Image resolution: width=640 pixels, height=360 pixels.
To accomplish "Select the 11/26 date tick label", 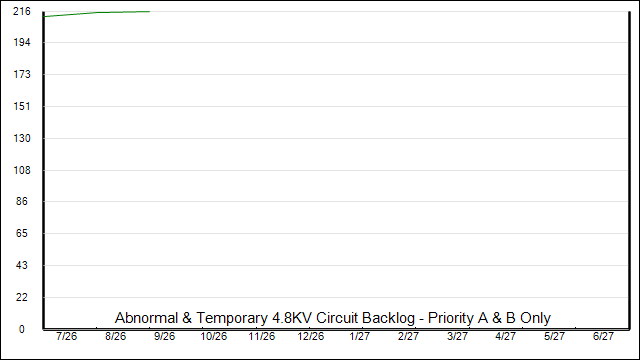I will (x=262, y=336).
